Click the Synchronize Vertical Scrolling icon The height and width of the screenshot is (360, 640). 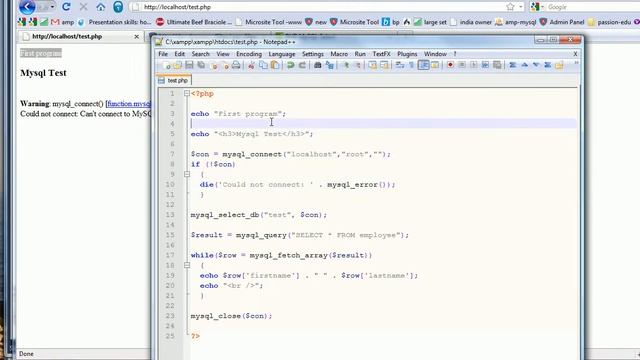pyautogui.click(x=373, y=65)
